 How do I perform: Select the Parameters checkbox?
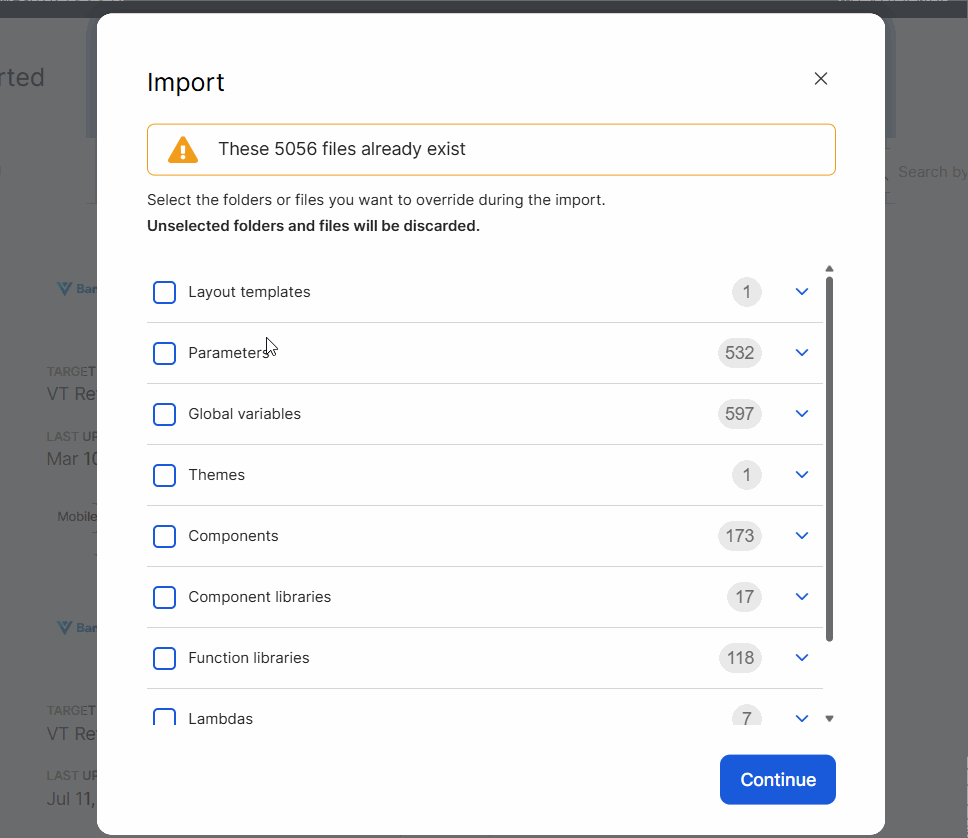164,353
